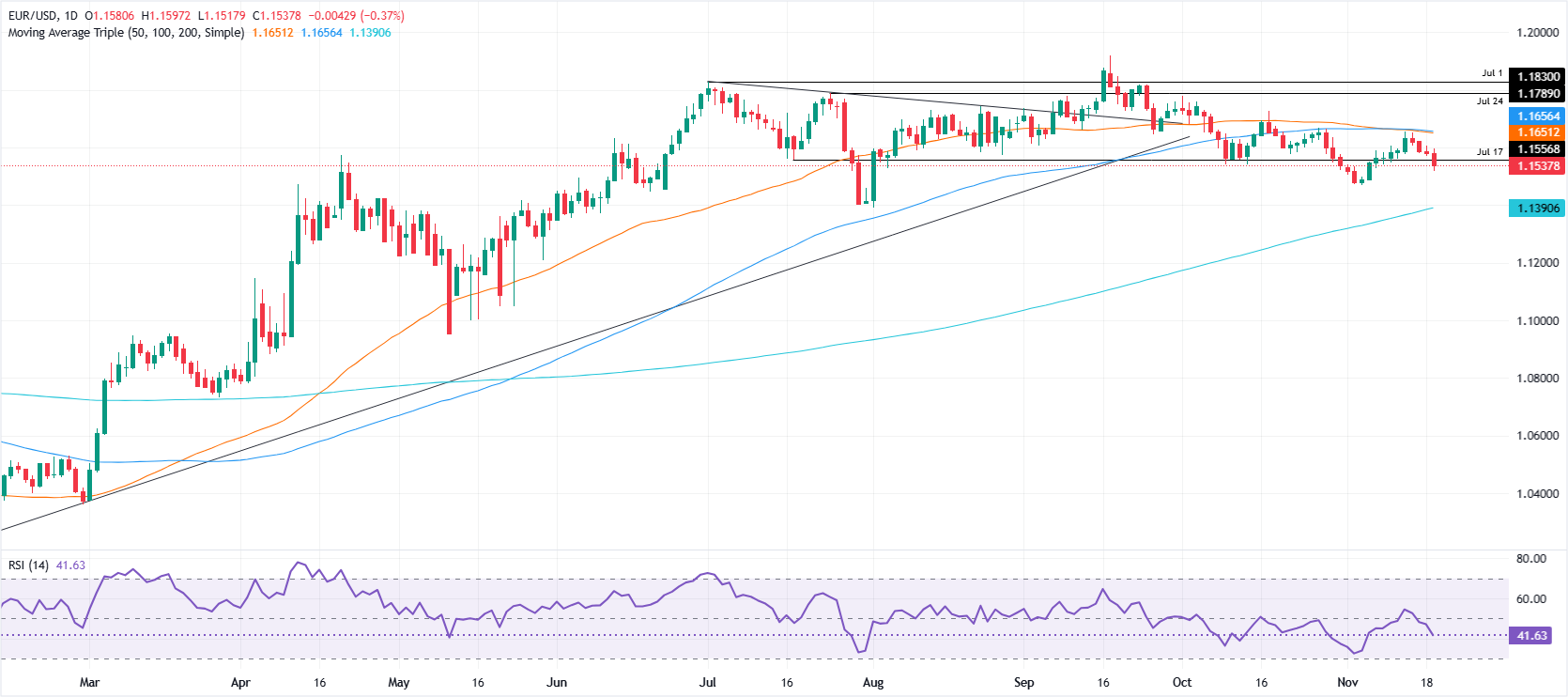Click the Mar date on time axis
The width and height of the screenshot is (1568, 697).
pyautogui.click(x=89, y=683)
